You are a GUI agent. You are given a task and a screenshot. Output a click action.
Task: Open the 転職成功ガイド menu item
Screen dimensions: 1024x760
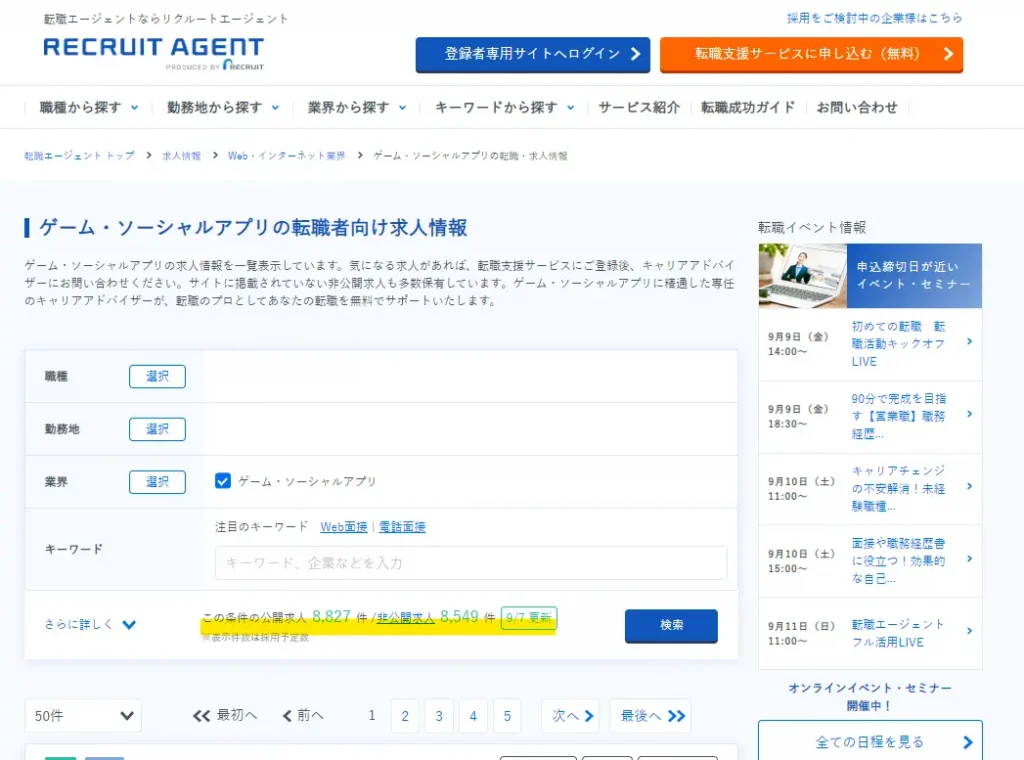[748, 107]
